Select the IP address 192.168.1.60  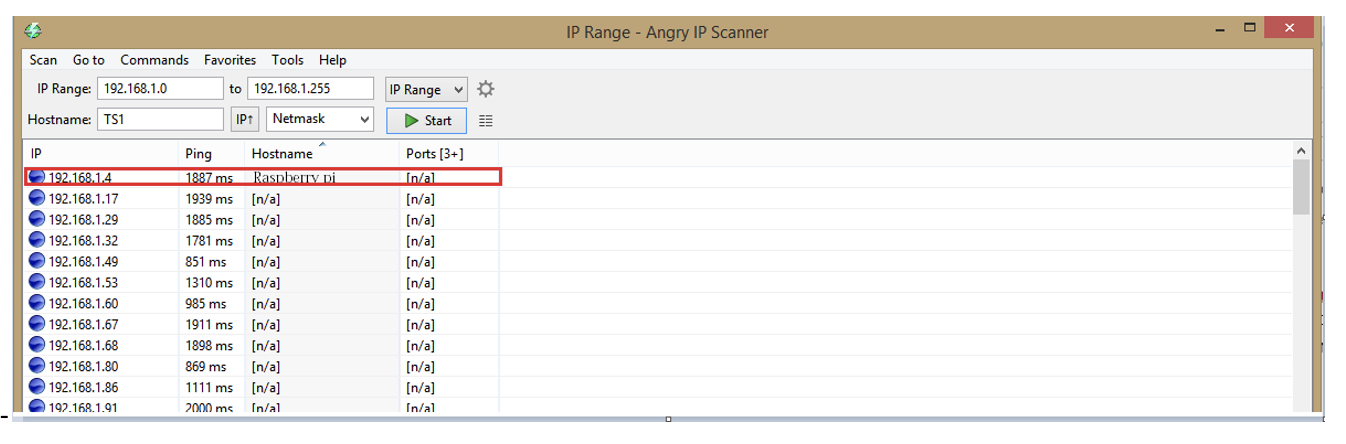click(x=83, y=304)
